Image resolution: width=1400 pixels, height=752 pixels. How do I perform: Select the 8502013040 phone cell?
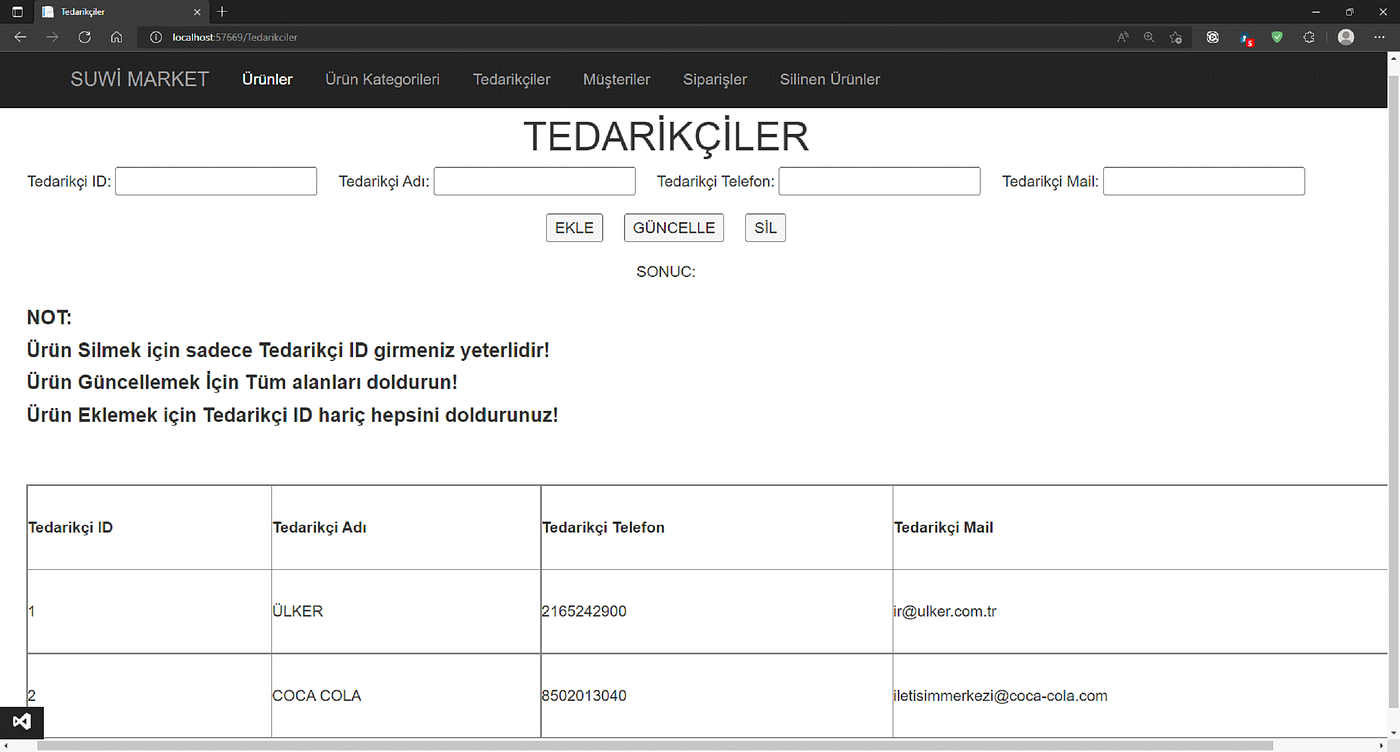coord(717,696)
